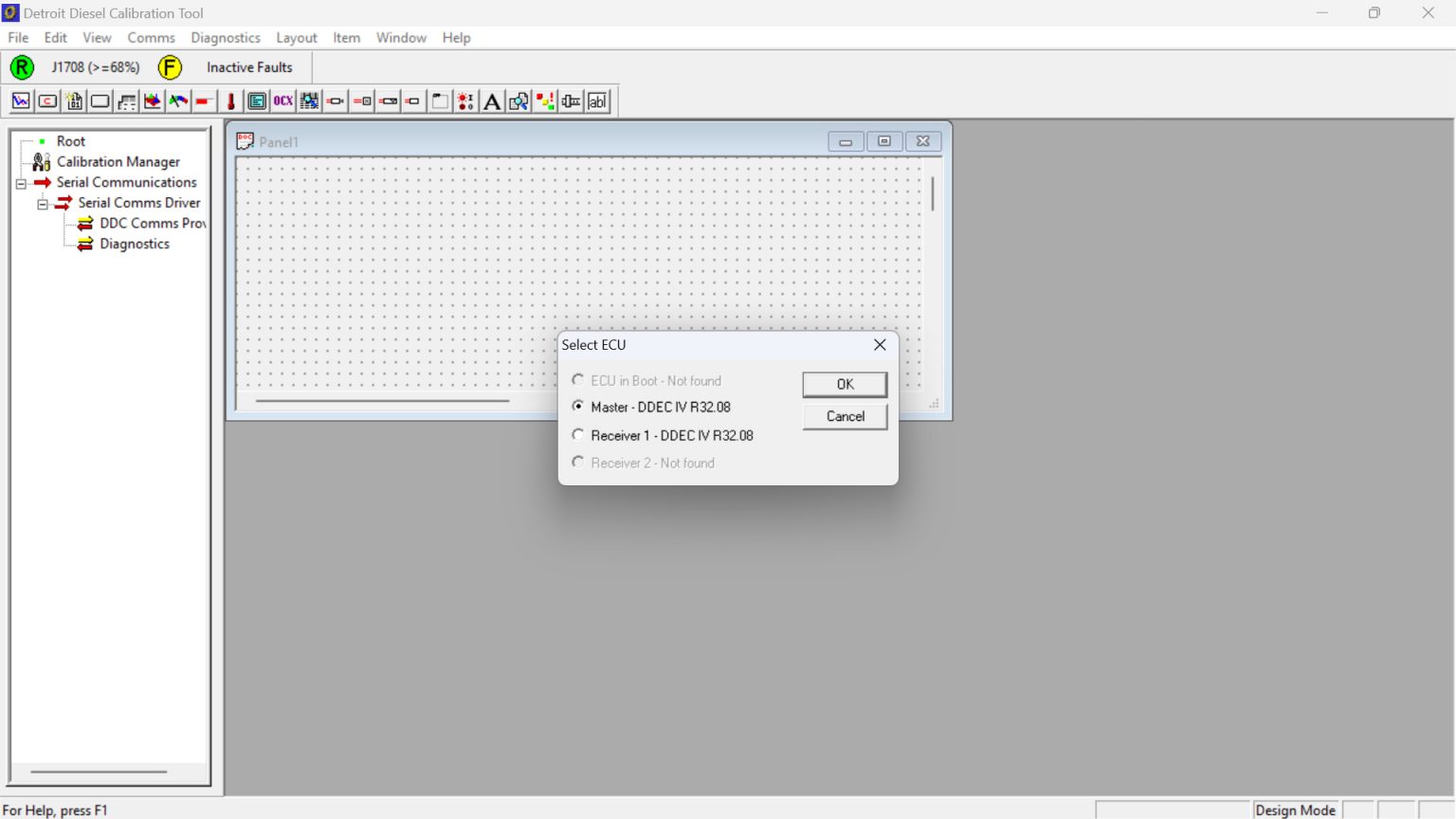Select the Master - DDEC IV R32.08 radio button
This screenshot has width=1456, height=819.
click(578, 406)
